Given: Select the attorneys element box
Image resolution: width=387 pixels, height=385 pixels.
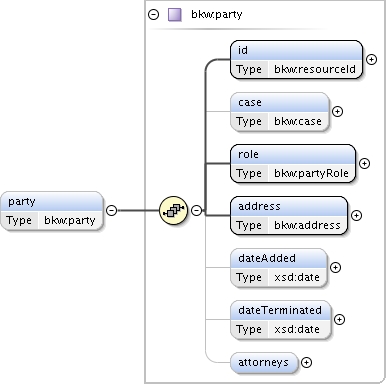Looking at the screenshot, I should point(263,362).
